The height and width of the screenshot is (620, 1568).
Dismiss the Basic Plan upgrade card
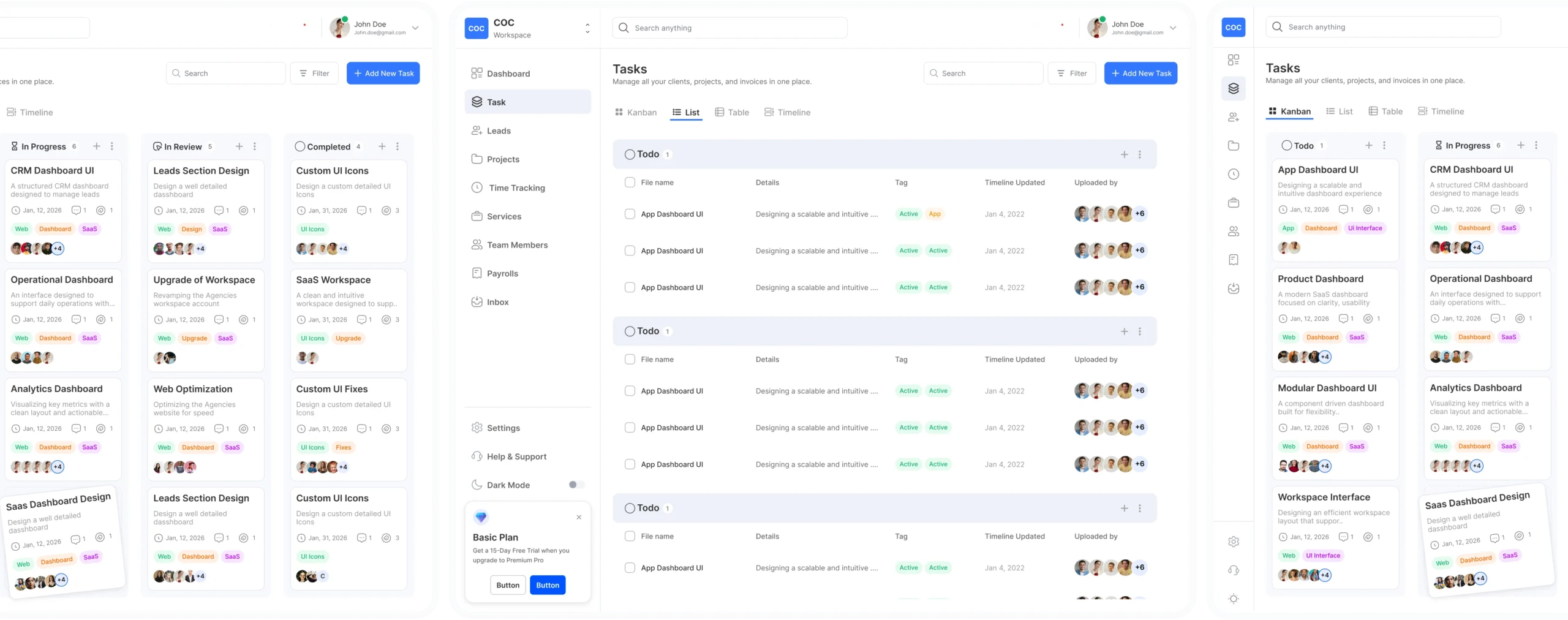[x=579, y=517]
